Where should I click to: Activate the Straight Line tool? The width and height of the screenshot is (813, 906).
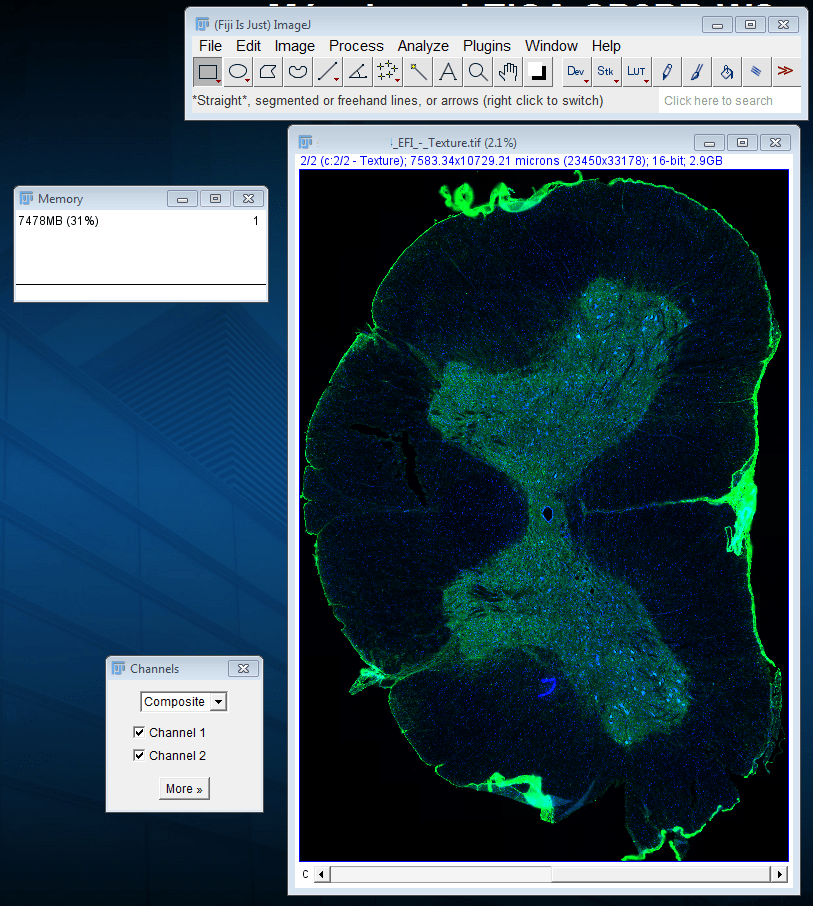tap(327, 72)
